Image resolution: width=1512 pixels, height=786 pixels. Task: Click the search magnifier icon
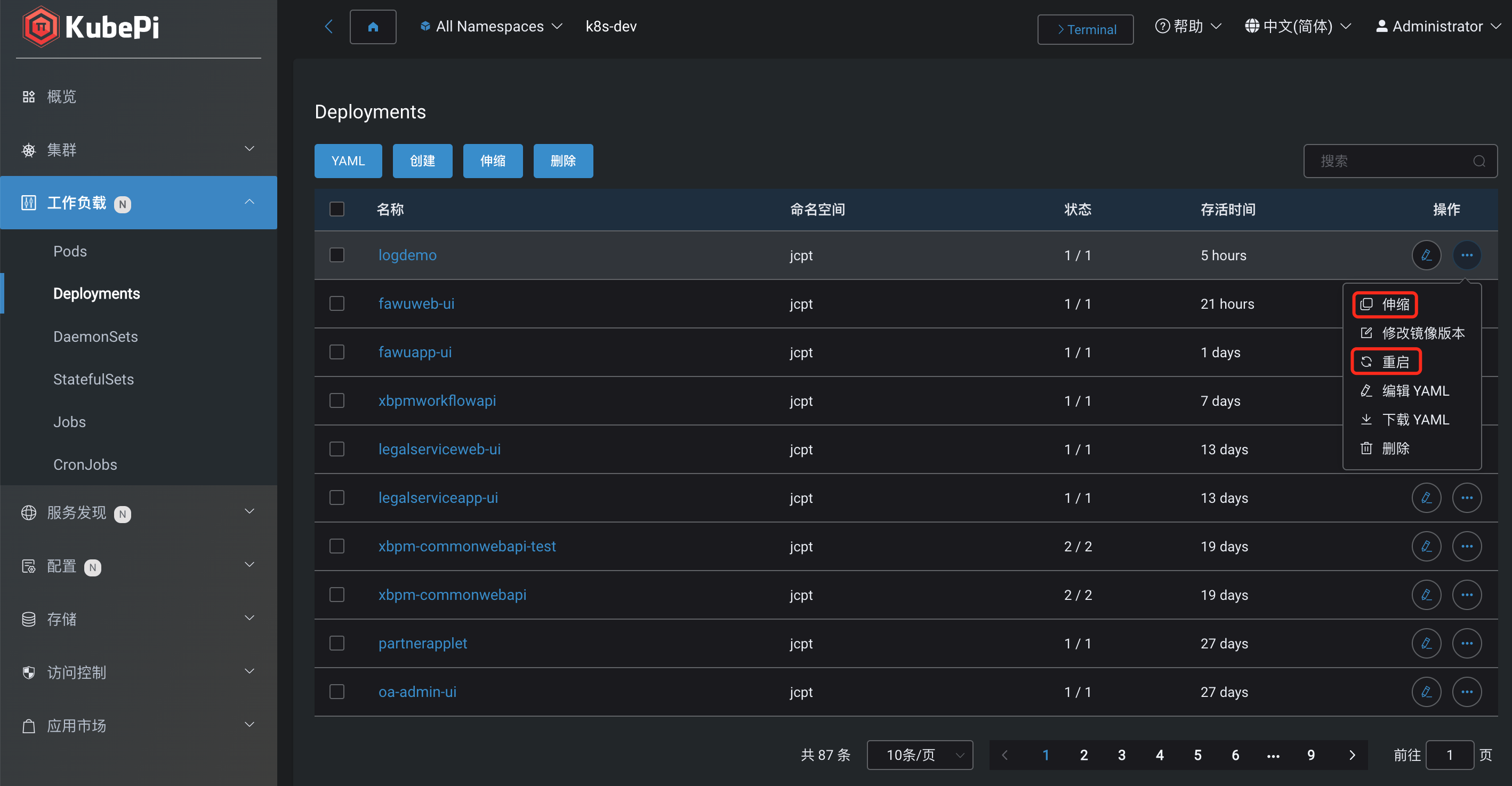[1478, 161]
